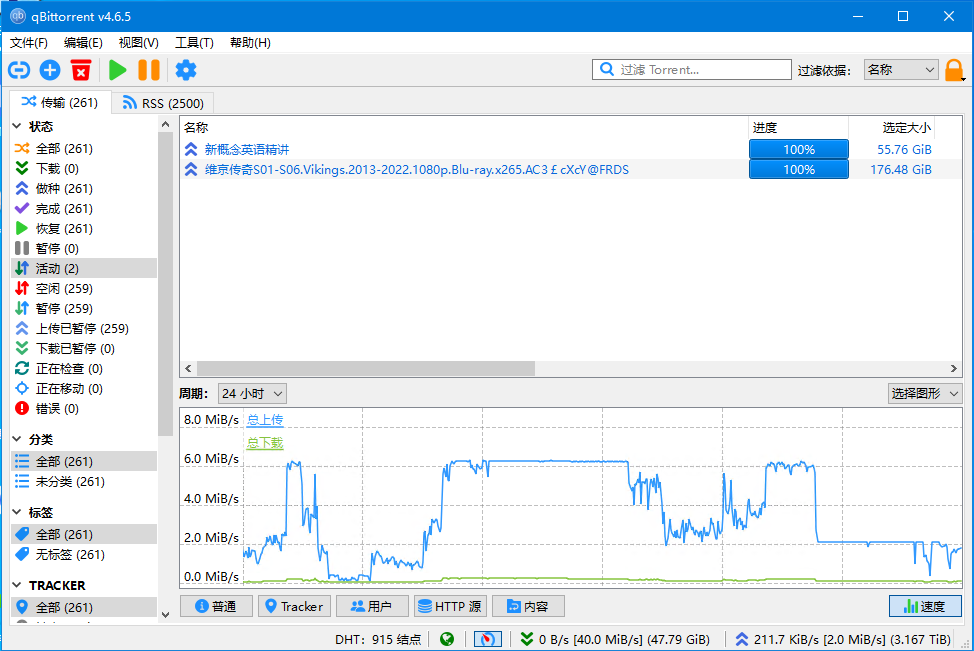Viewport: 974px width, 651px height.
Task: Click the 100% progress bar of 新概念英语精讲
Action: [x=799, y=149]
